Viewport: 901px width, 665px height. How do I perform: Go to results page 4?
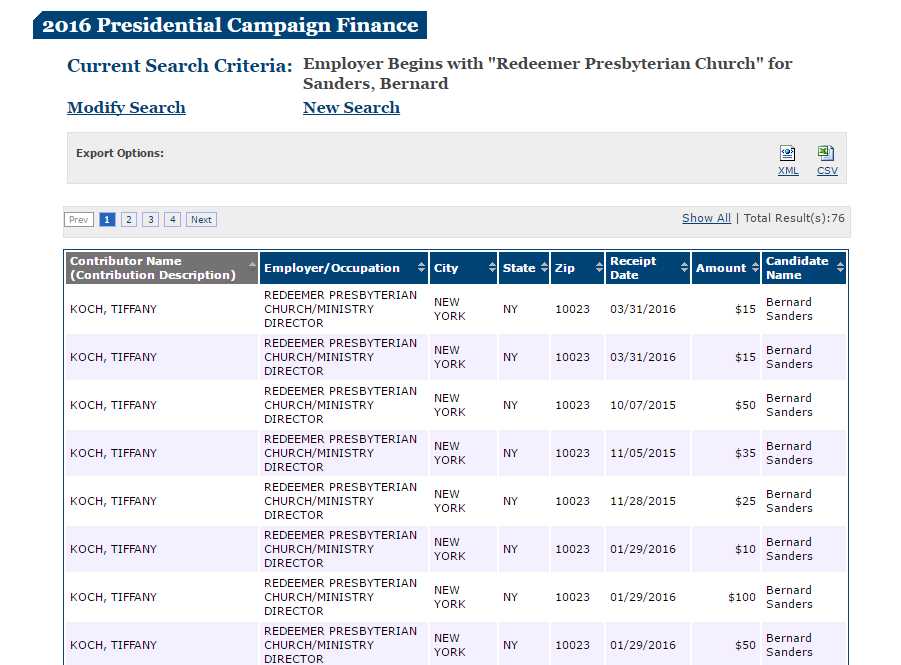(172, 220)
